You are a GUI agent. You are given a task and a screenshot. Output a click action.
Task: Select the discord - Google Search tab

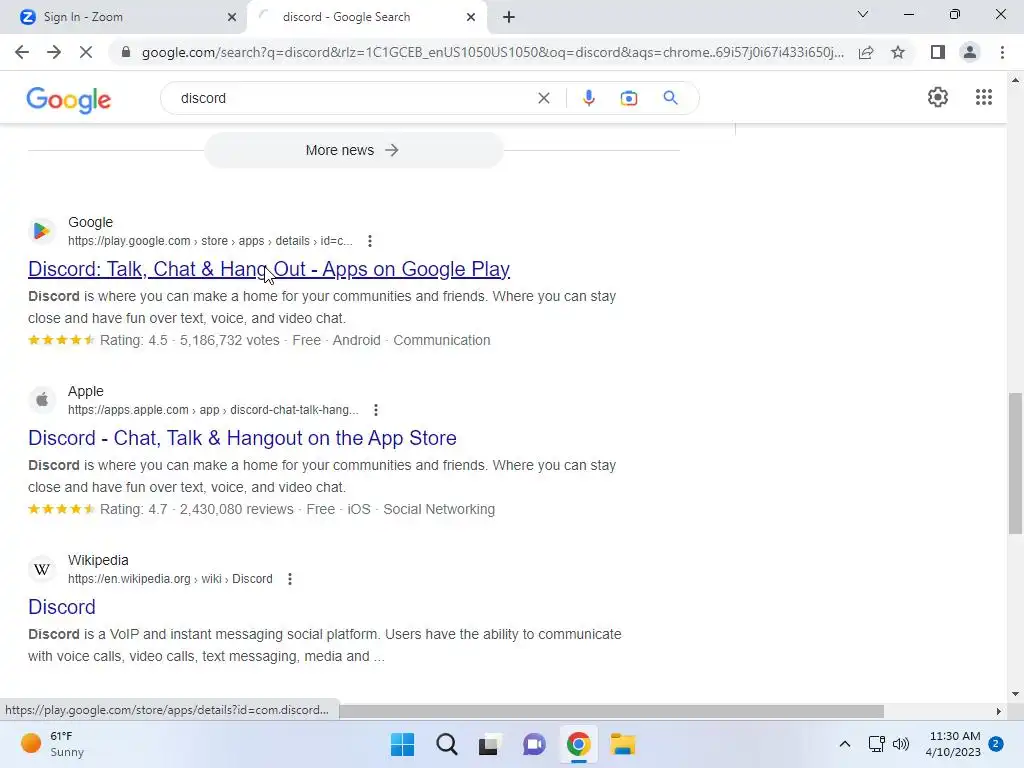click(368, 17)
